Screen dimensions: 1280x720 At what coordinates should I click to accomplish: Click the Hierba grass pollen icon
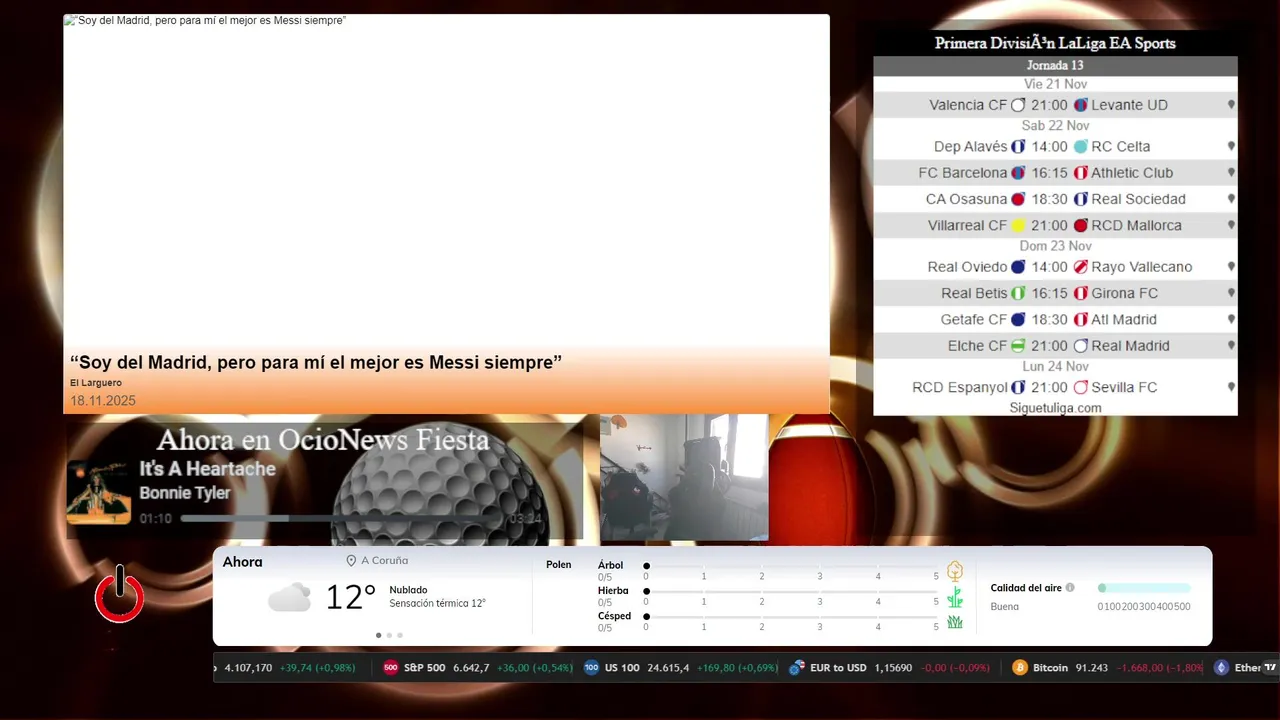click(x=955, y=598)
